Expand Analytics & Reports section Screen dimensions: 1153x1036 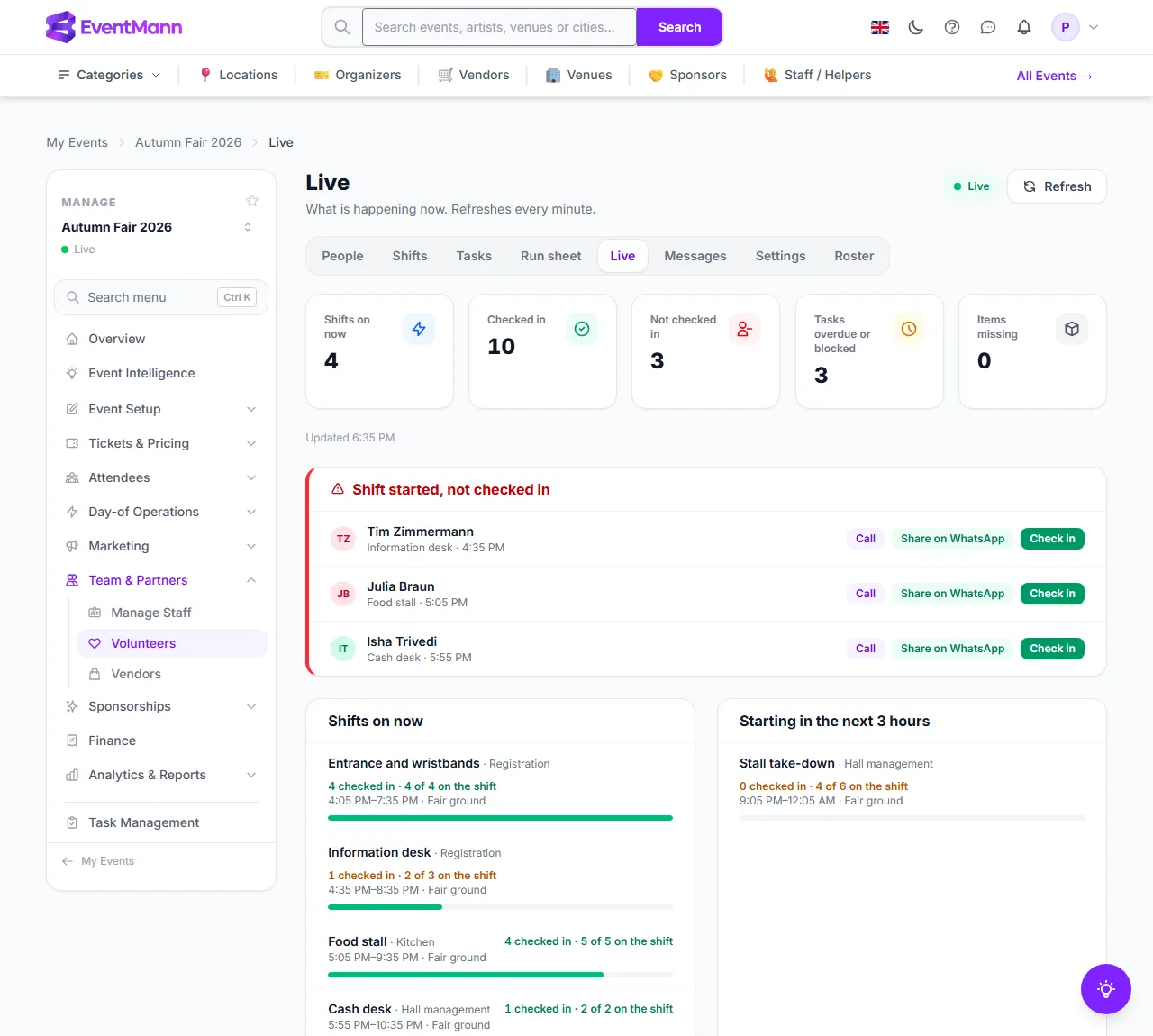tap(161, 775)
